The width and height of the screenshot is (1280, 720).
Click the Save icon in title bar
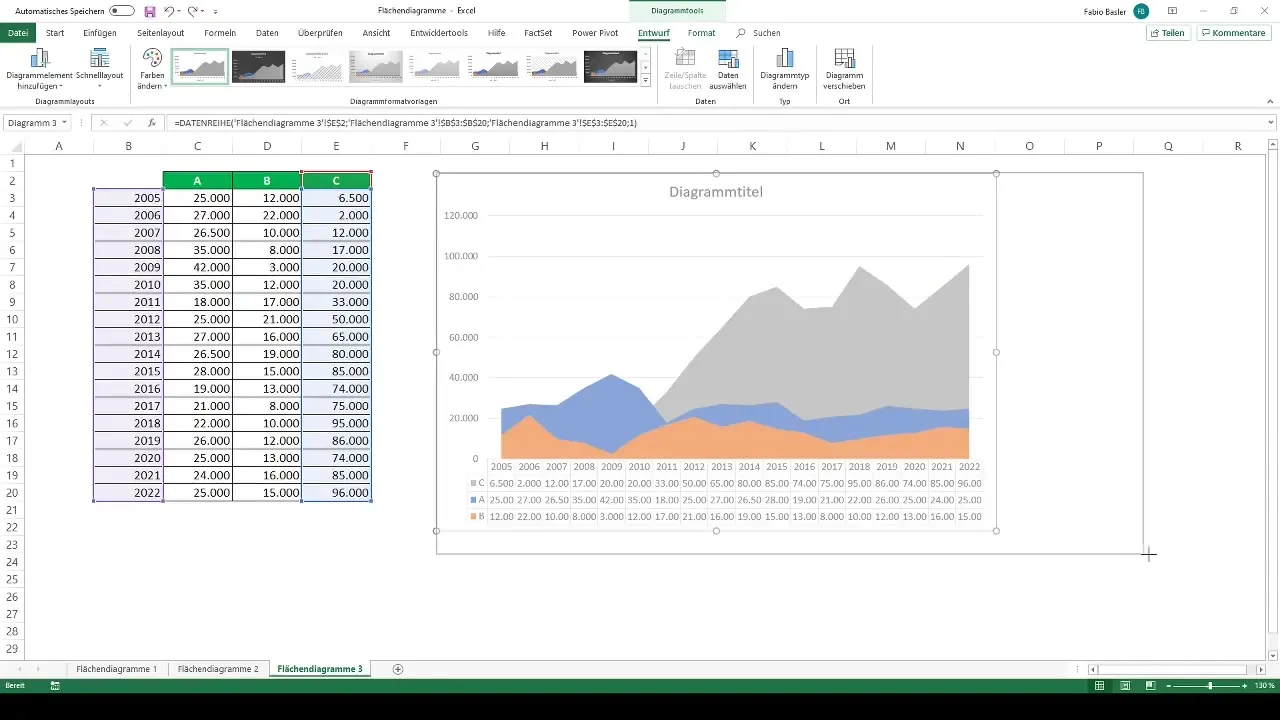(x=150, y=11)
